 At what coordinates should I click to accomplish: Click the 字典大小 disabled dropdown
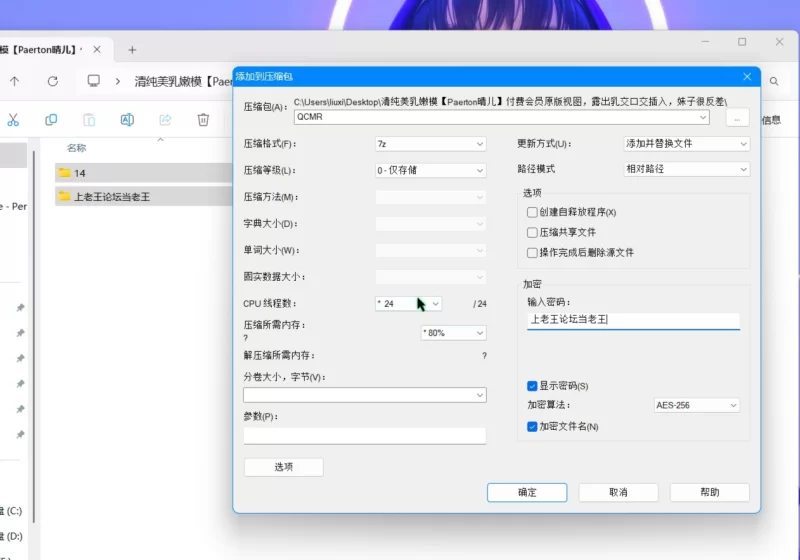click(x=431, y=223)
